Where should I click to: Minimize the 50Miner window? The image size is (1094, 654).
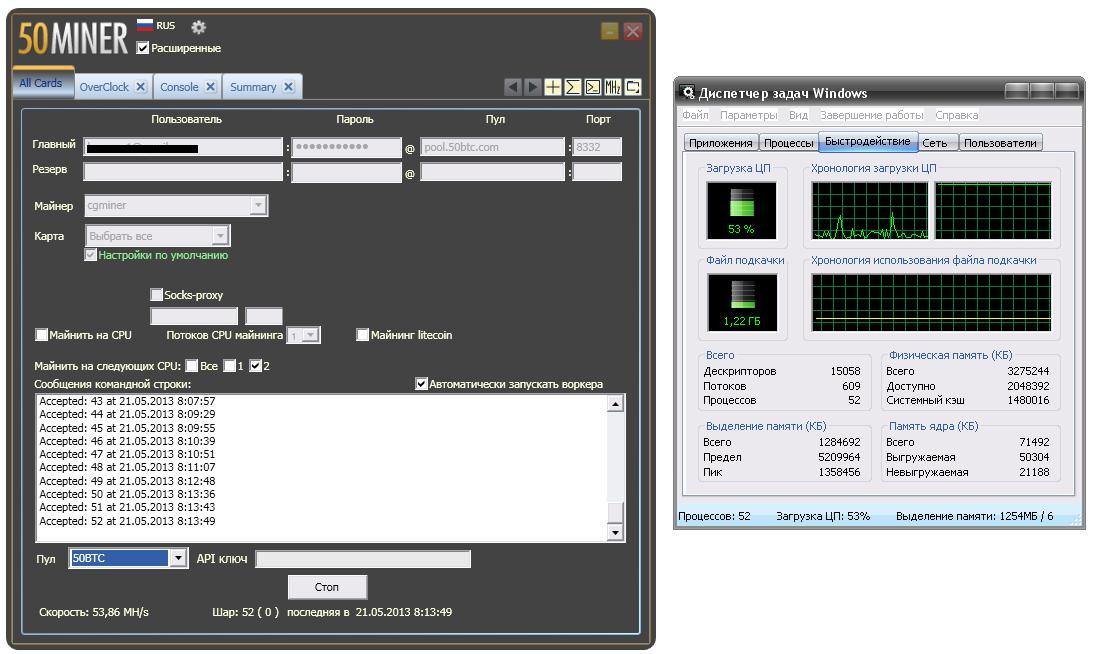[x=609, y=31]
